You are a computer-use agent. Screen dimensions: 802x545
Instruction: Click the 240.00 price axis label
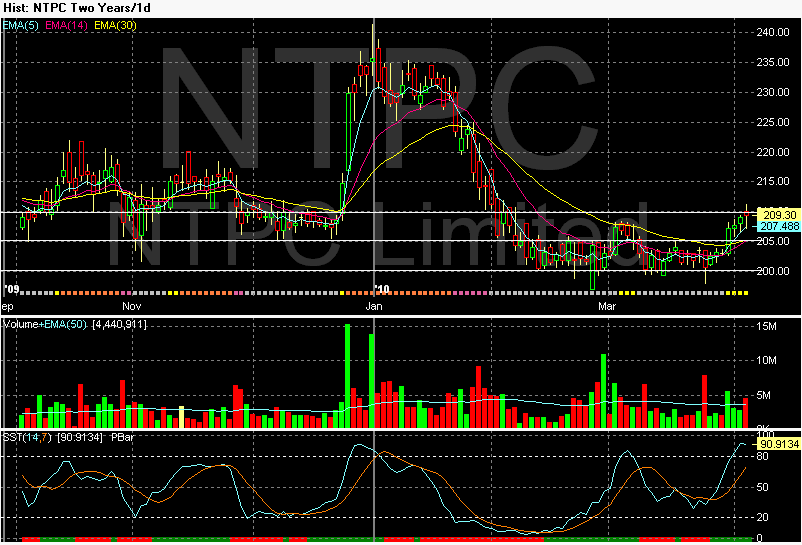tap(773, 32)
